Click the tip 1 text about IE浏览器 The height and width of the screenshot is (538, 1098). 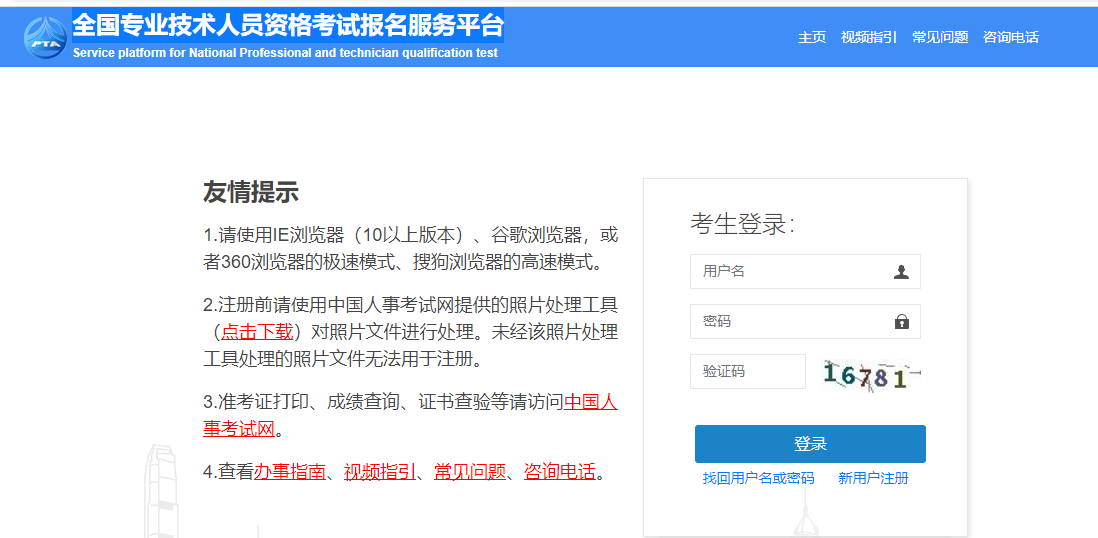411,249
